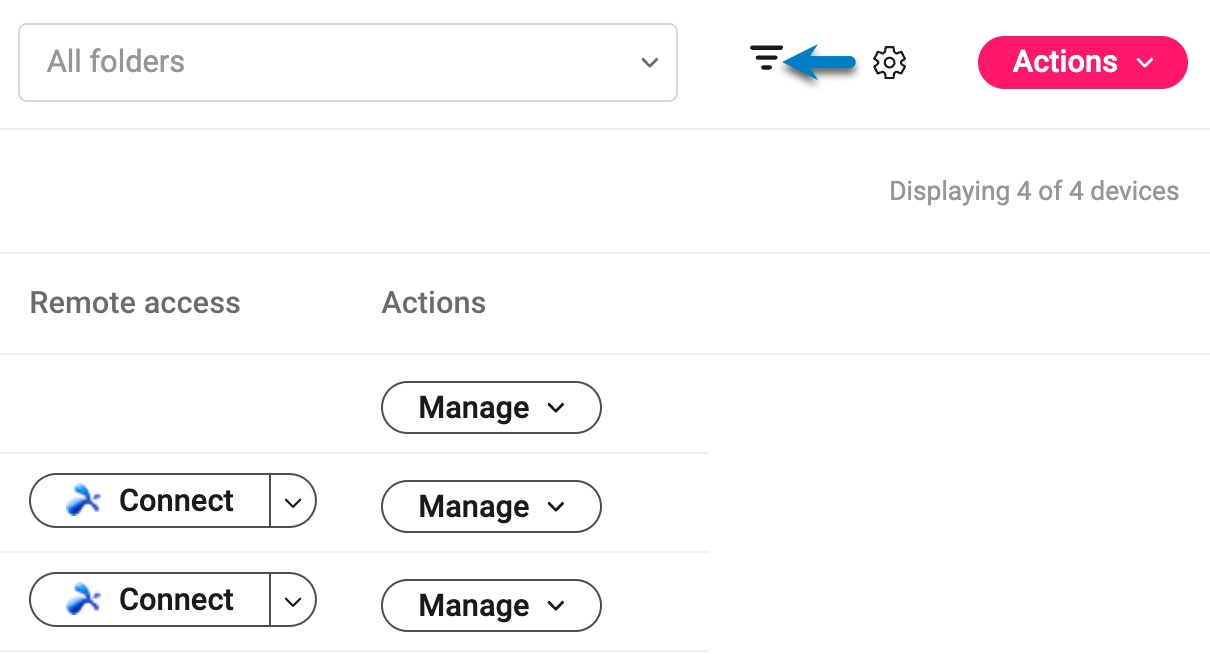Open the gear settings icon
The image size is (1210, 654).
click(x=889, y=63)
